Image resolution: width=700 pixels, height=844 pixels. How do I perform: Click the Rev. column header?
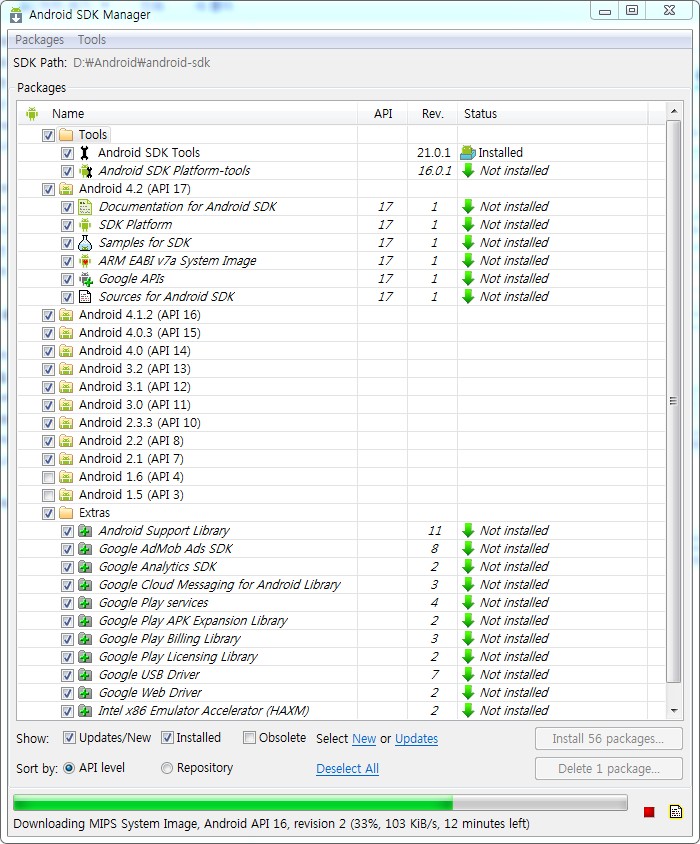[x=432, y=114]
